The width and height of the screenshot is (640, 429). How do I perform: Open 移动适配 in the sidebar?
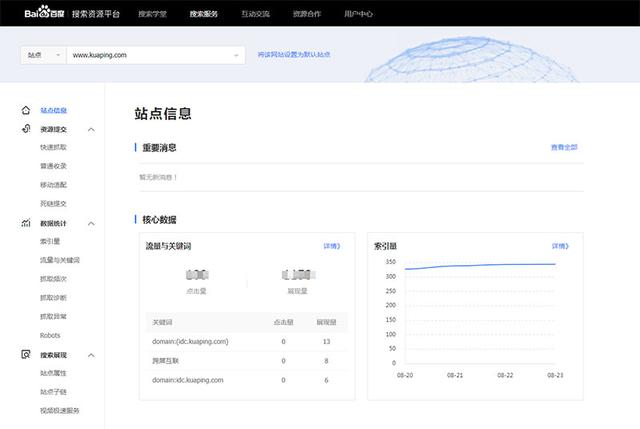(x=53, y=184)
